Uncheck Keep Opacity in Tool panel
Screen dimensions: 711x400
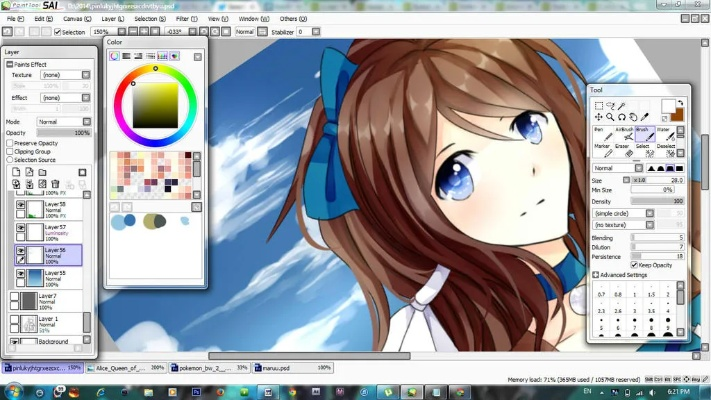tap(634, 264)
